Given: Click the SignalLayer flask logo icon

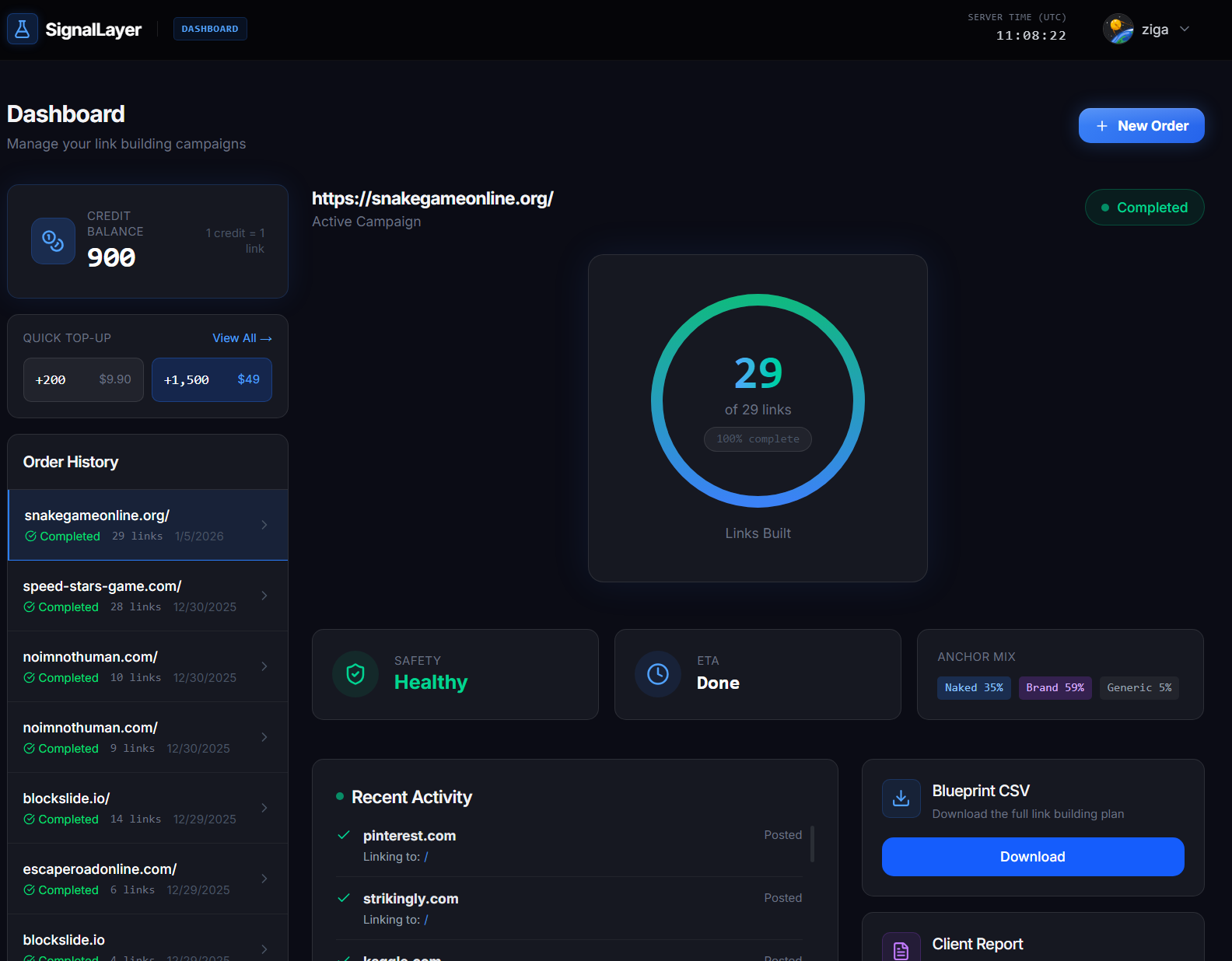Looking at the screenshot, I should pyautogui.click(x=23, y=30).
